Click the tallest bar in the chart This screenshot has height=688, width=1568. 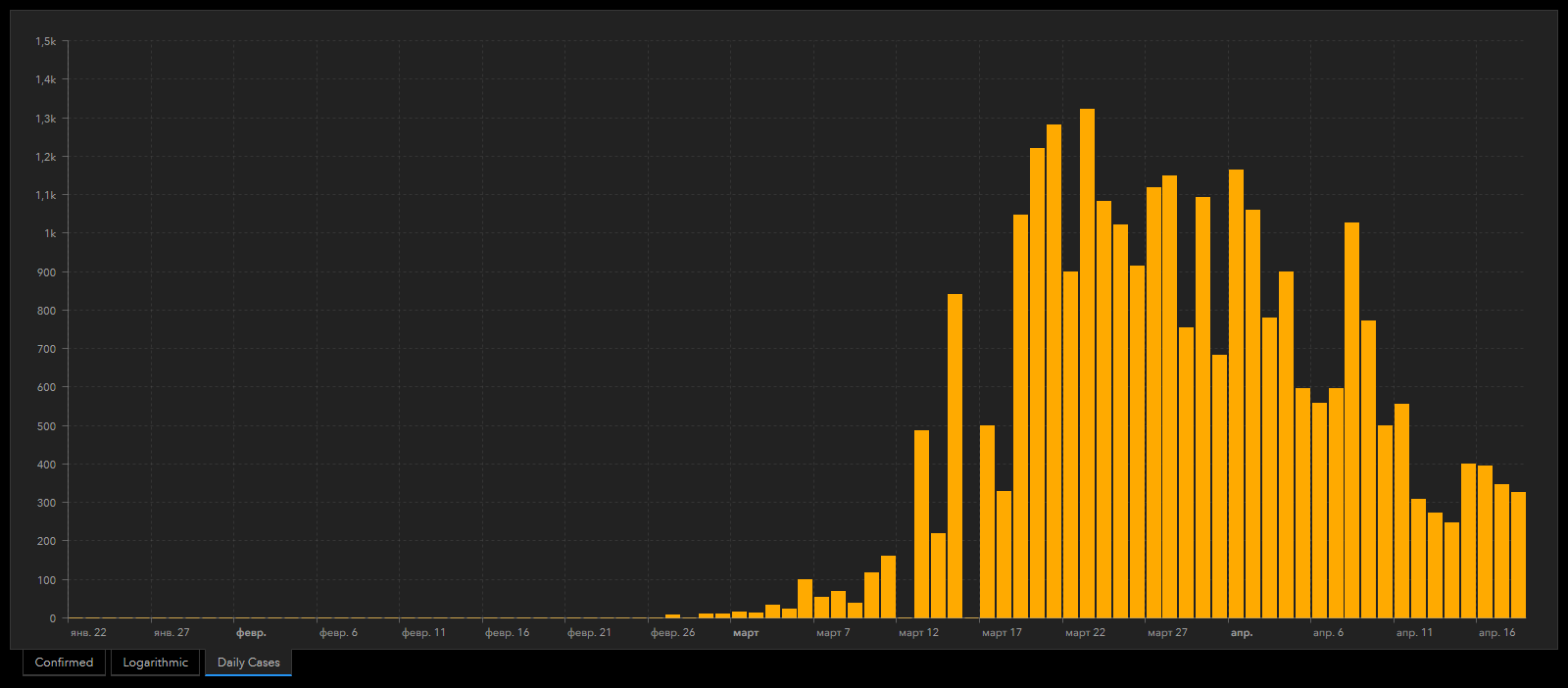(x=1087, y=363)
